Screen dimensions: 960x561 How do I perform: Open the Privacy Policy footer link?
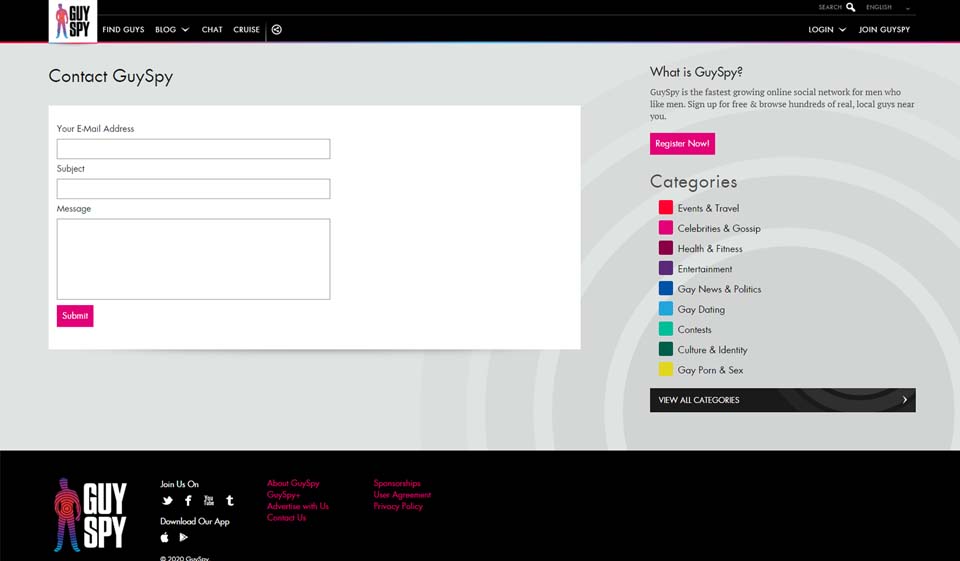coord(398,507)
